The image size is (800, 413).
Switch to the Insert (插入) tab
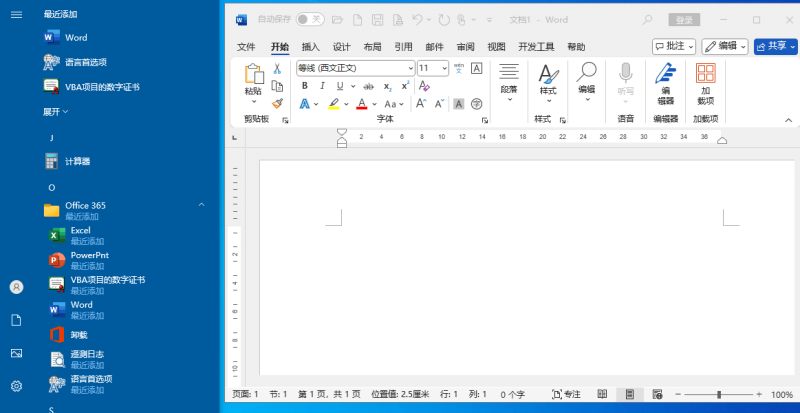(310, 47)
